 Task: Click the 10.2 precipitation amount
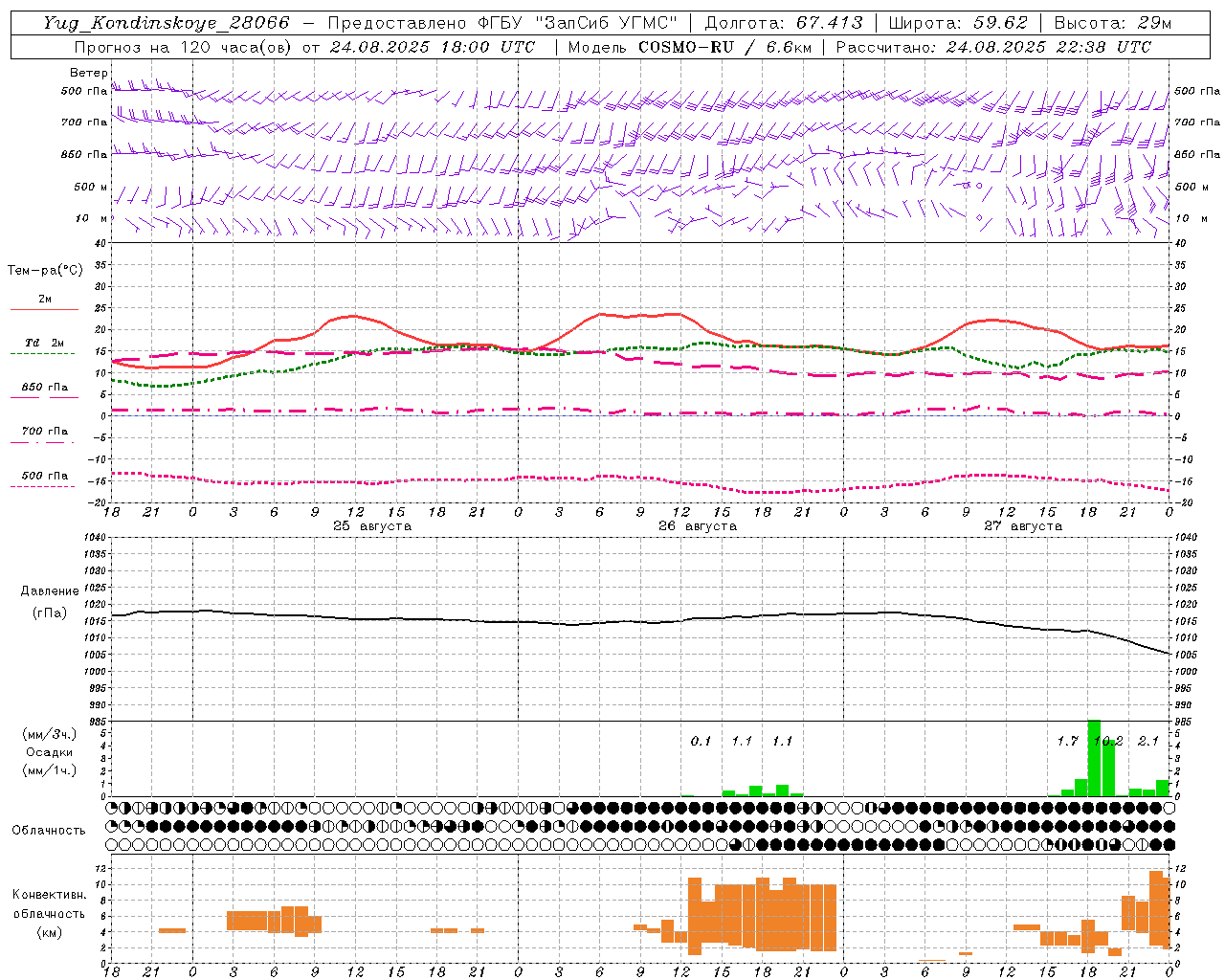[1108, 741]
